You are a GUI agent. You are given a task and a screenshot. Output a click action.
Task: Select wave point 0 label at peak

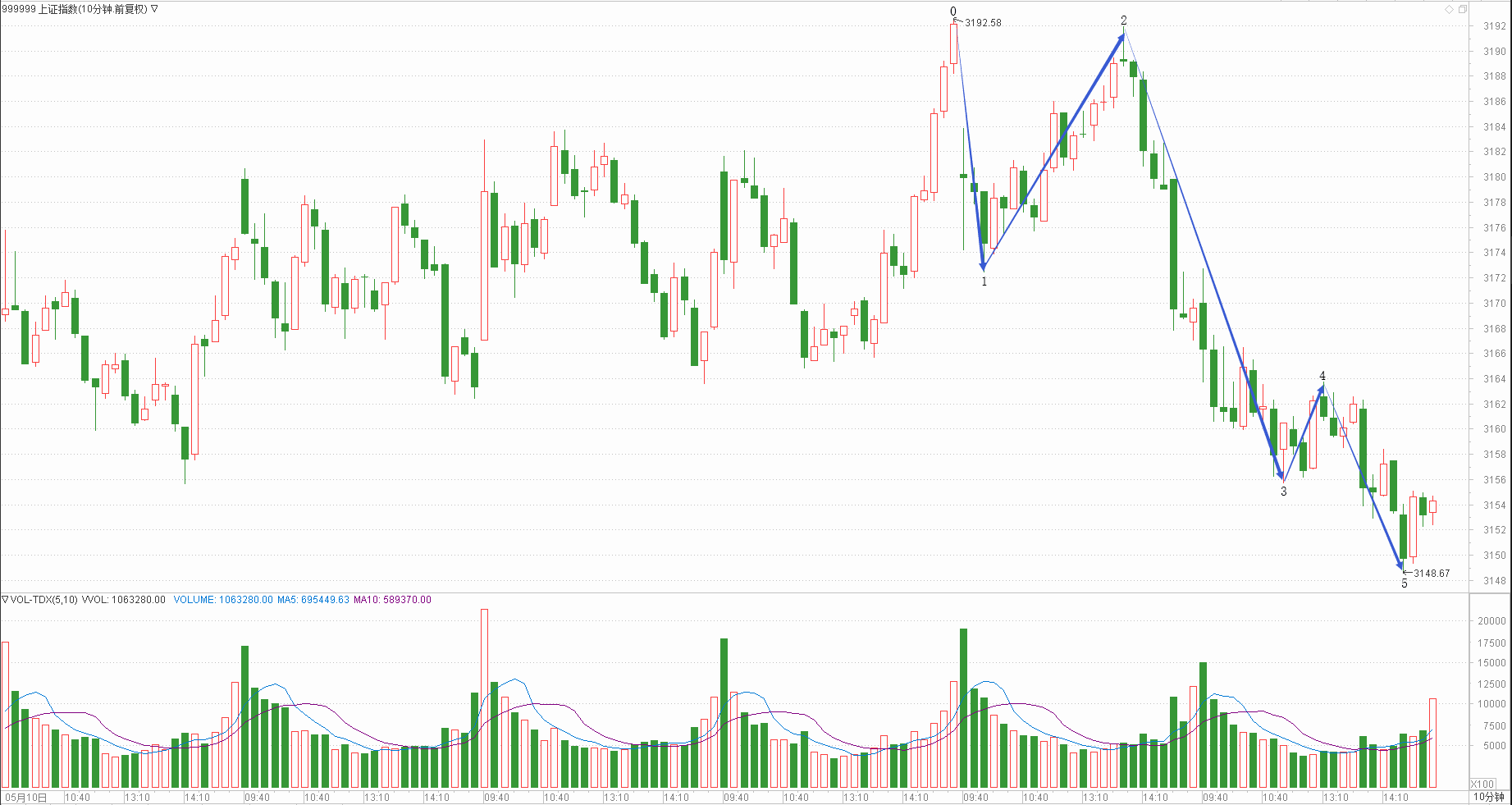[x=953, y=11]
